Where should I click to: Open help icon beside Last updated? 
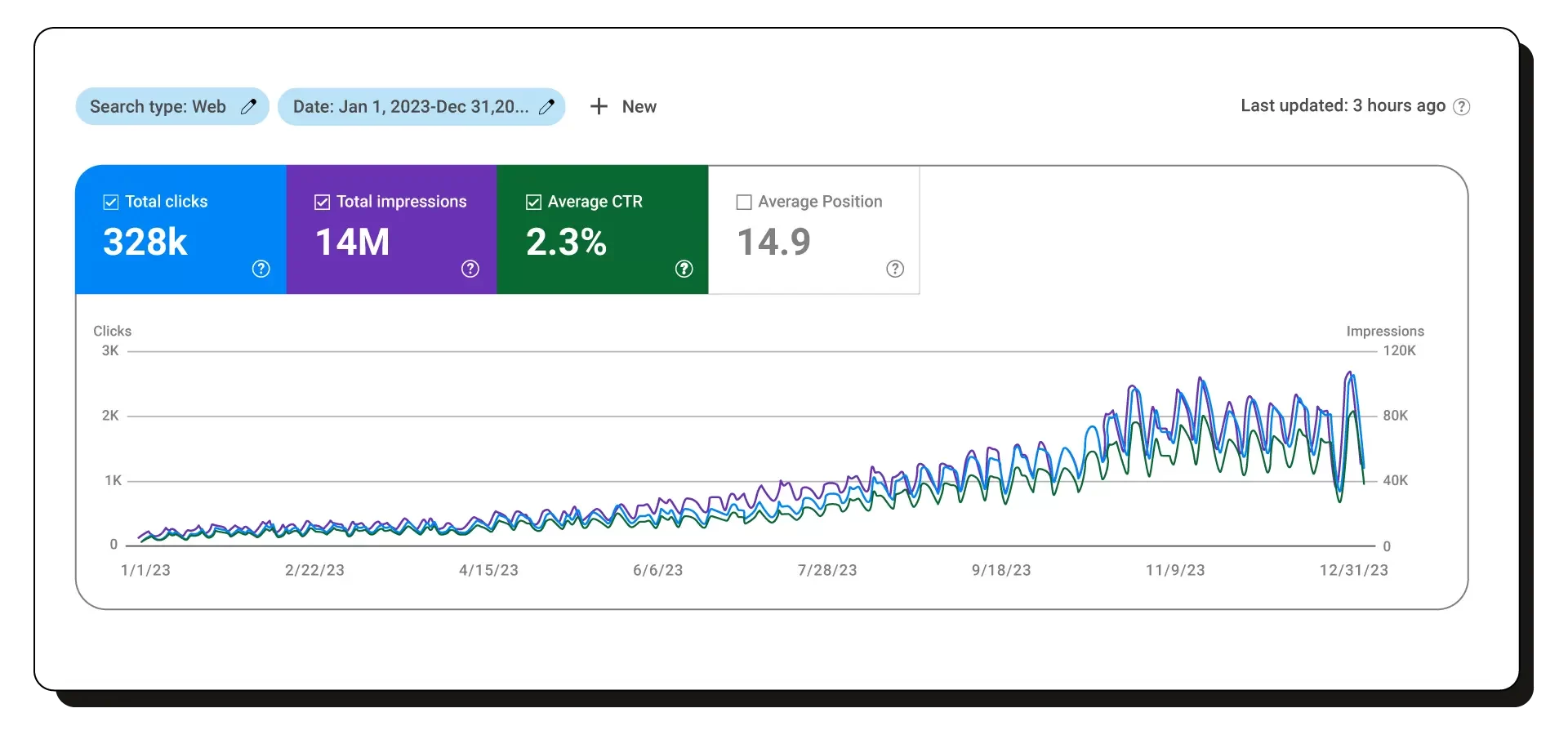(1461, 107)
